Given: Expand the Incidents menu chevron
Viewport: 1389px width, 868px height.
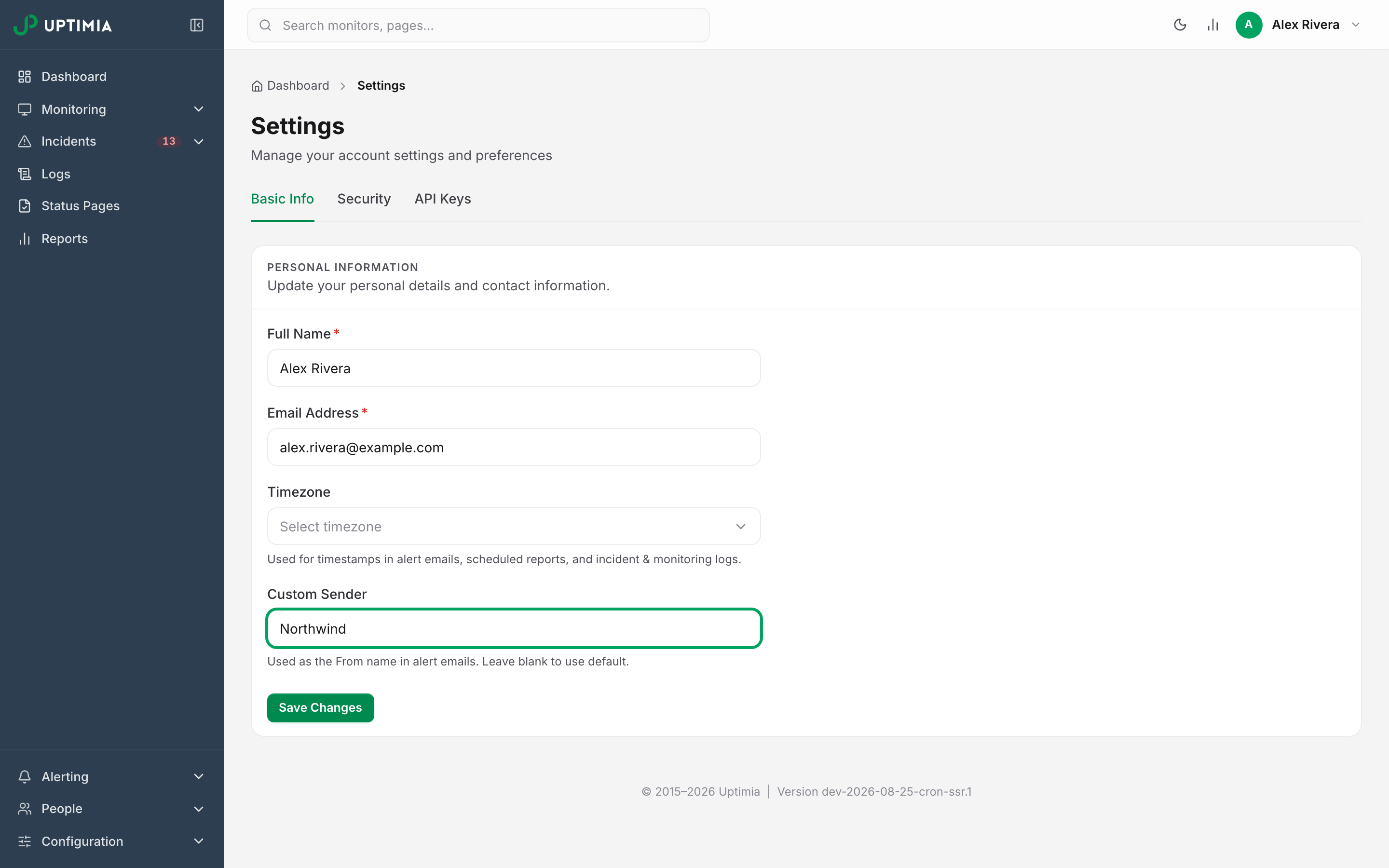Looking at the screenshot, I should pyautogui.click(x=199, y=141).
